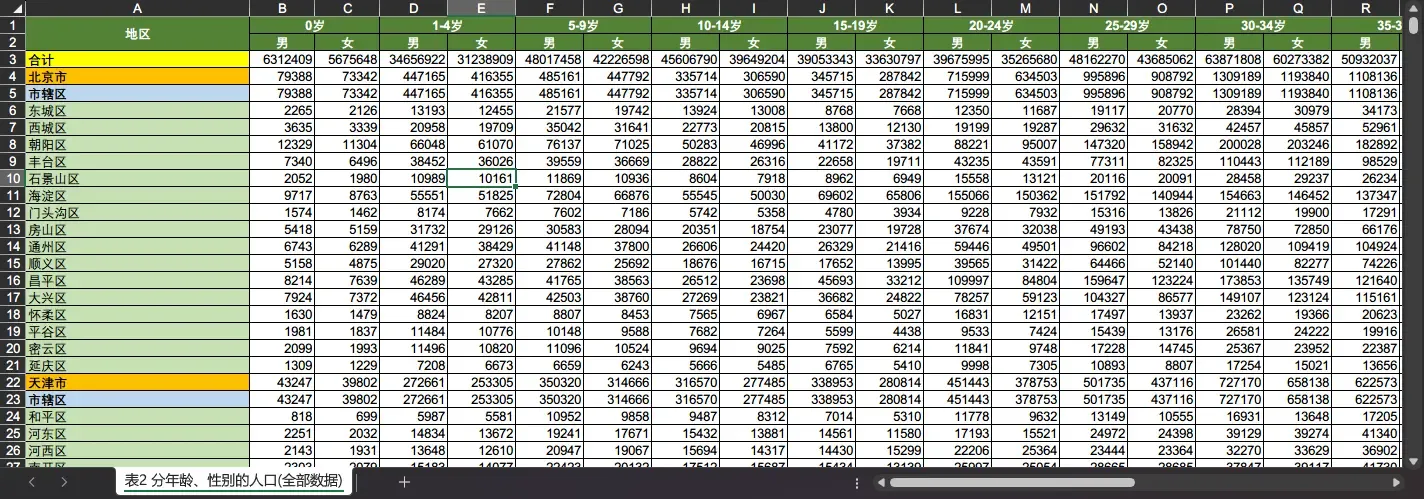Click the 天津市 row label
The image size is (1424, 499).
pyautogui.click(x=137, y=382)
